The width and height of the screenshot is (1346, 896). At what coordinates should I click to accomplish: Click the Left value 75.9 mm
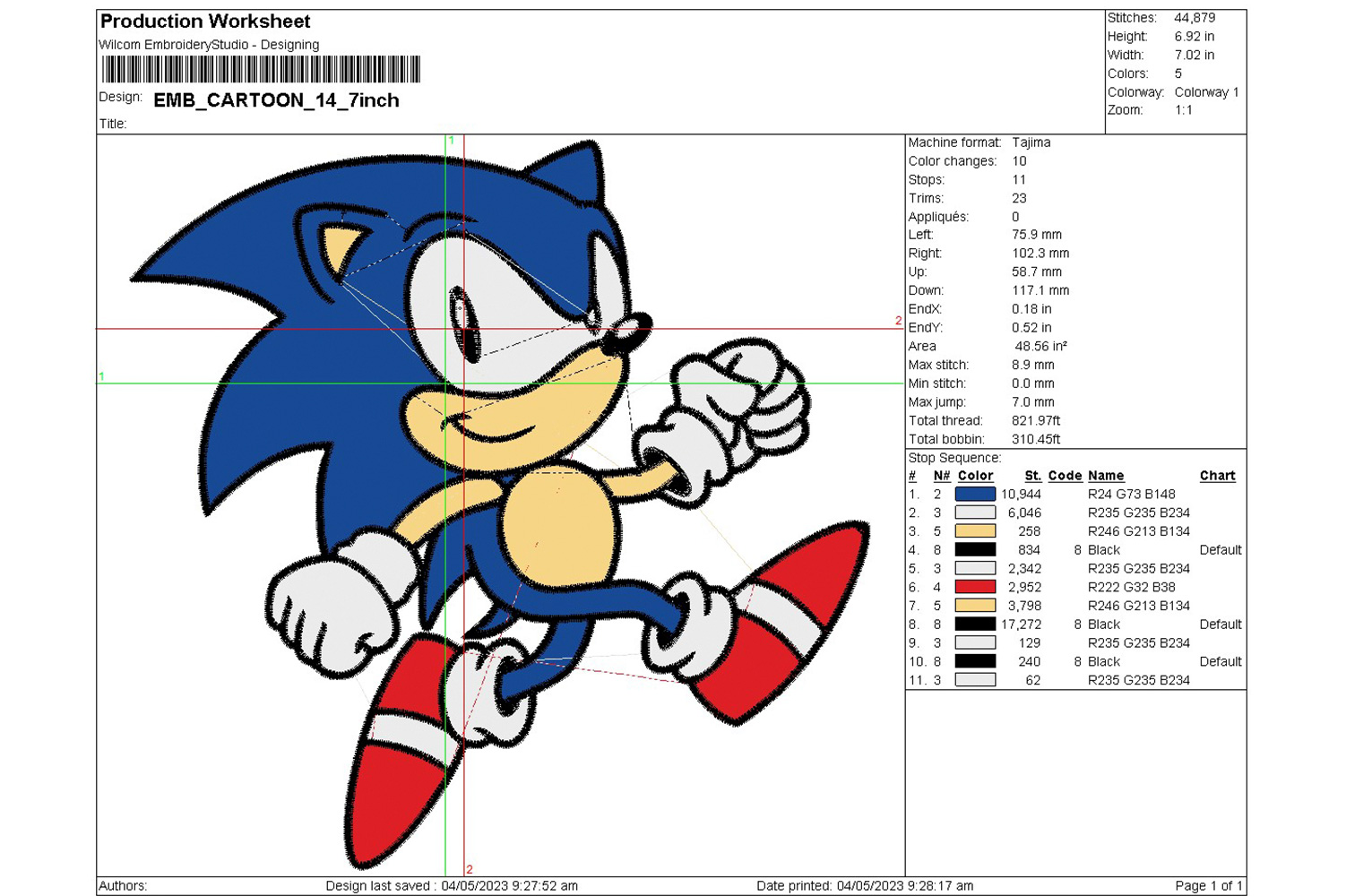point(1037,235)
